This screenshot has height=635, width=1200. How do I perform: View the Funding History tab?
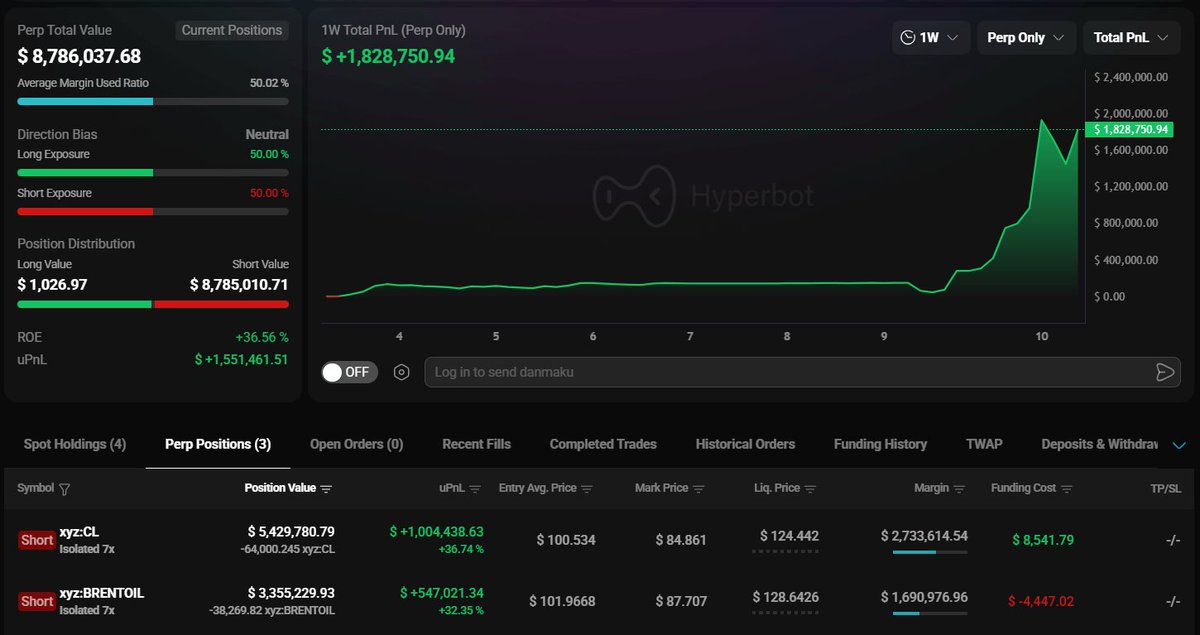click(880, 444)
